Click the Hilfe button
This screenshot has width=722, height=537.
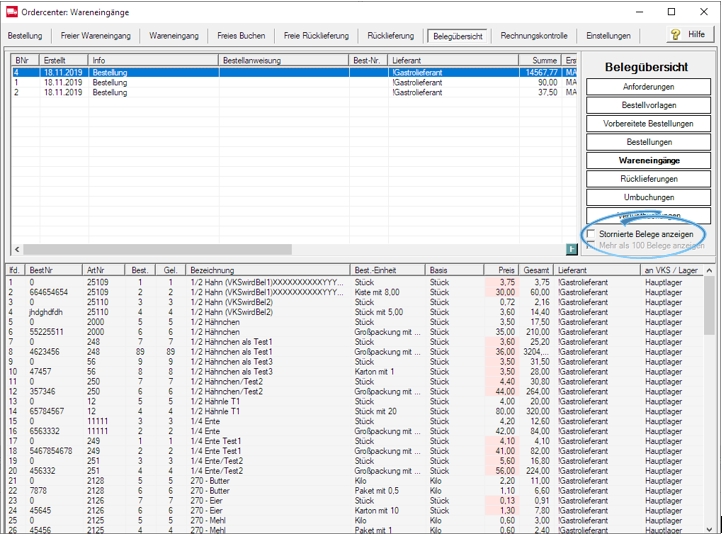coord(690,35)
